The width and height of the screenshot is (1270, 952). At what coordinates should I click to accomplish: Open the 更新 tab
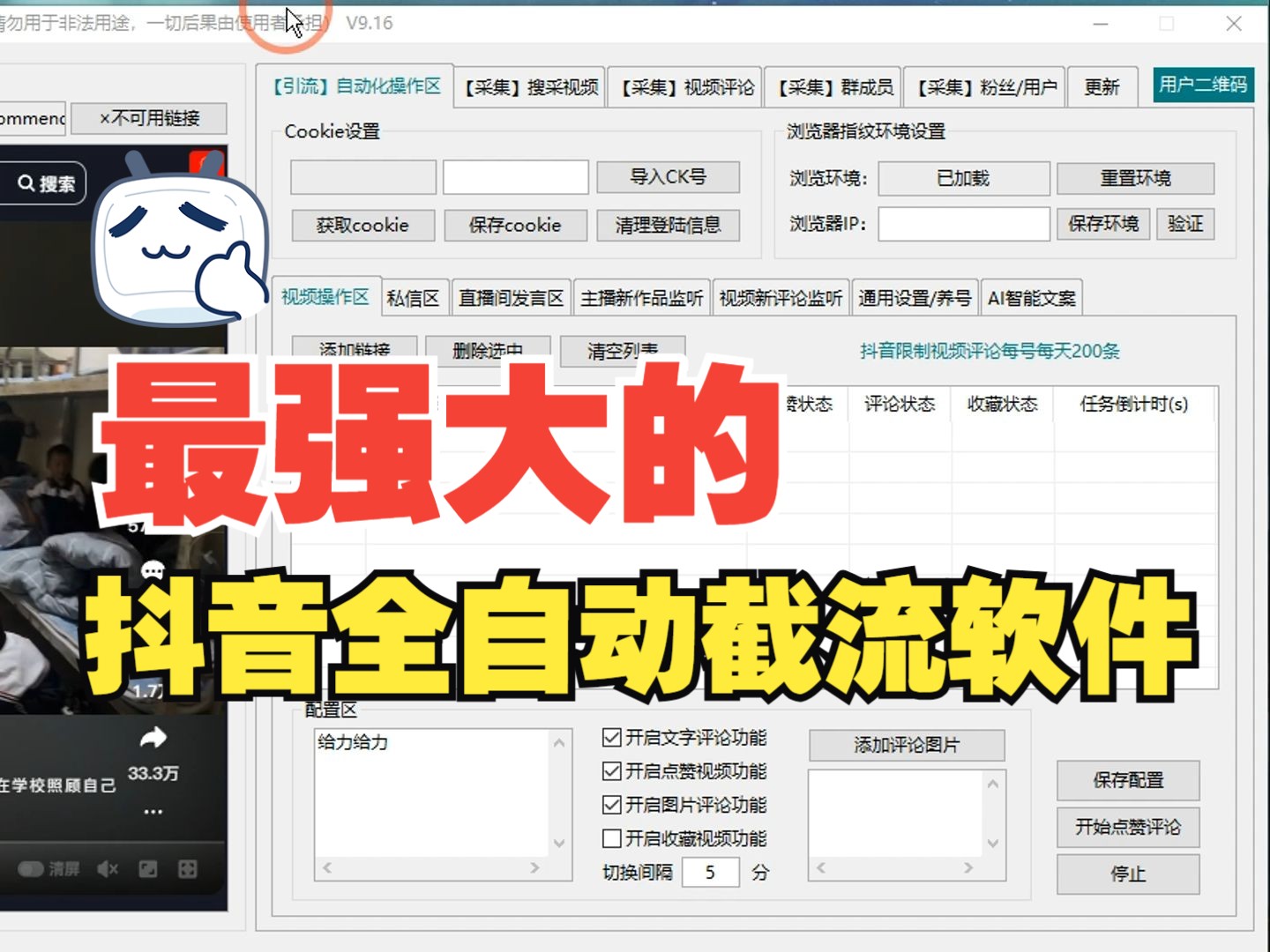coord(1102,86)
